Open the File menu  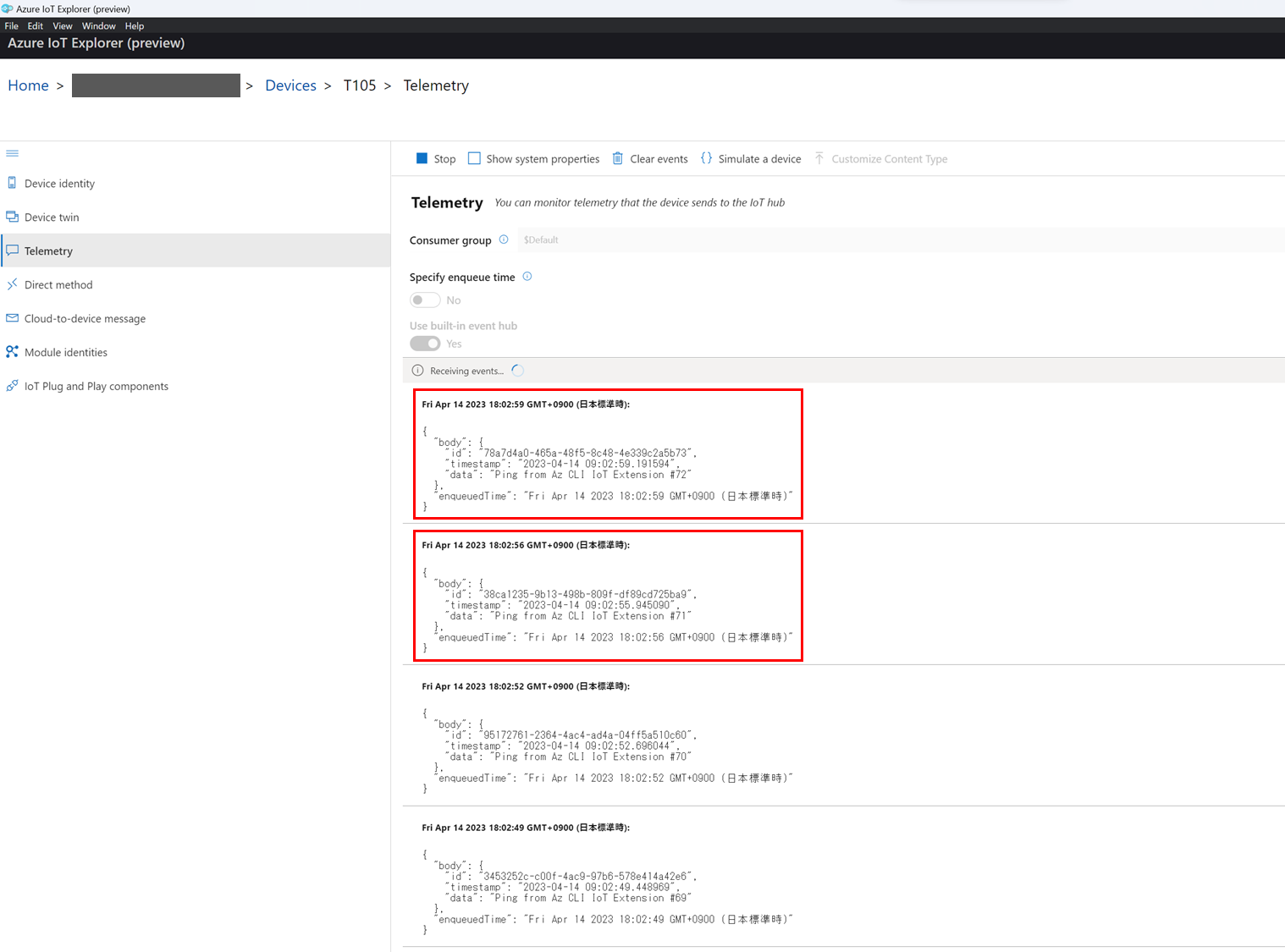pos(12,26)
